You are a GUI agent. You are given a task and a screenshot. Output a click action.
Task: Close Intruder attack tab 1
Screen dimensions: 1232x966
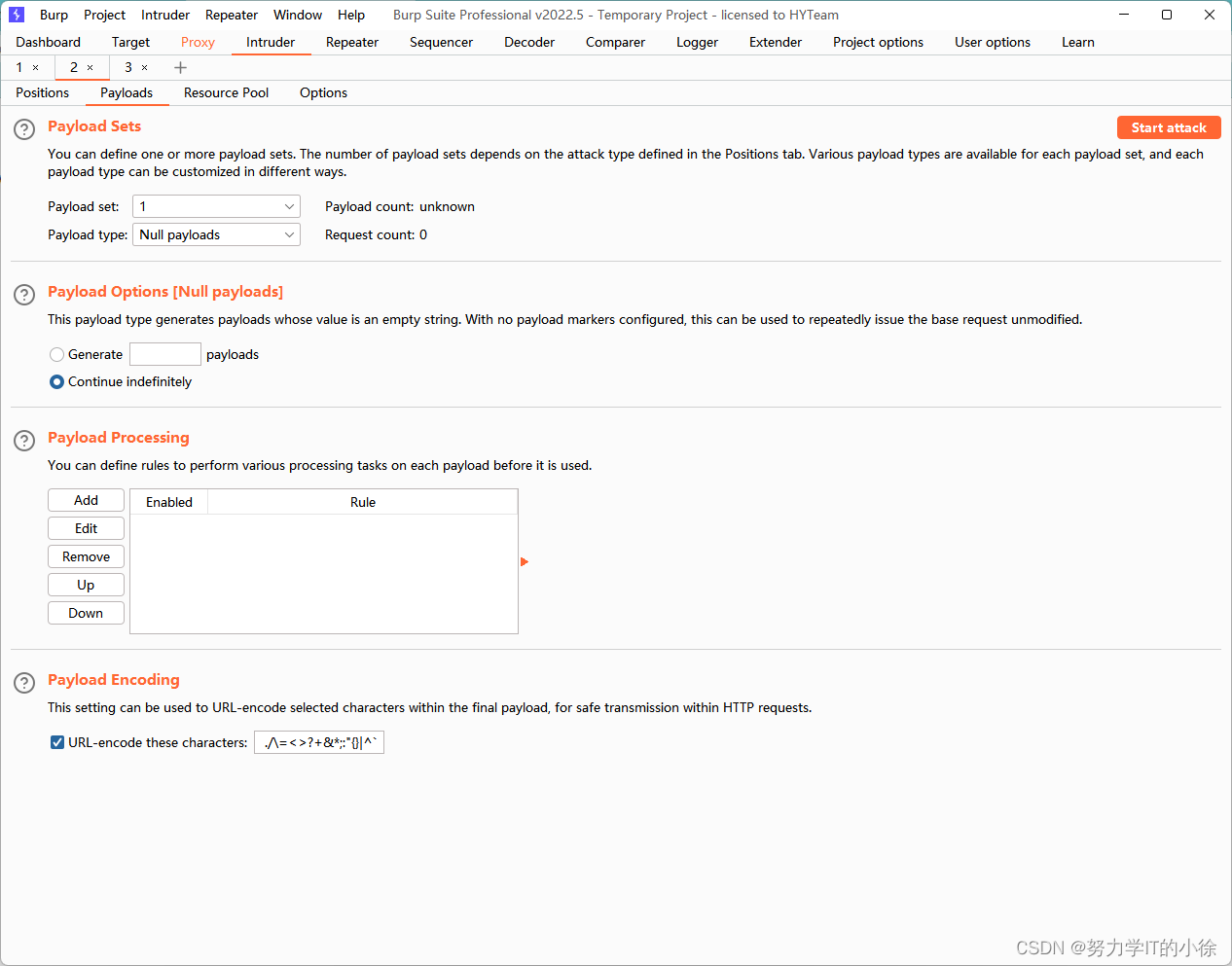pyautogui.click(x=36, y=68)
